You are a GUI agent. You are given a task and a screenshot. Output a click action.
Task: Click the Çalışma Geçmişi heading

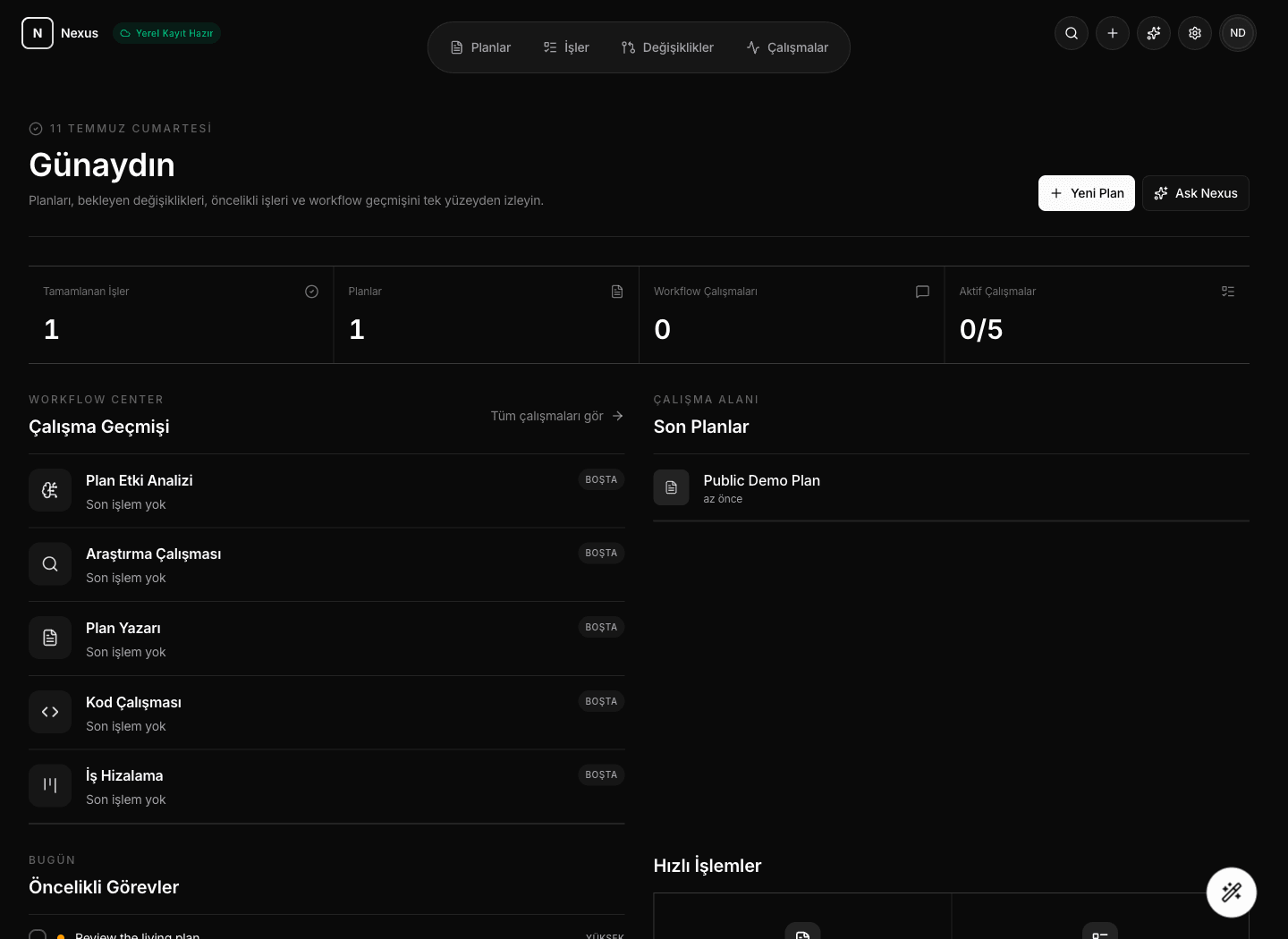[99, 427]
